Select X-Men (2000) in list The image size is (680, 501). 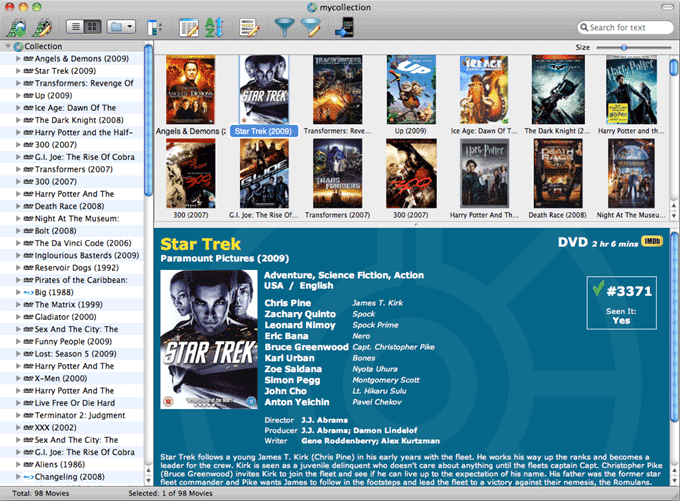click(61, 378)
